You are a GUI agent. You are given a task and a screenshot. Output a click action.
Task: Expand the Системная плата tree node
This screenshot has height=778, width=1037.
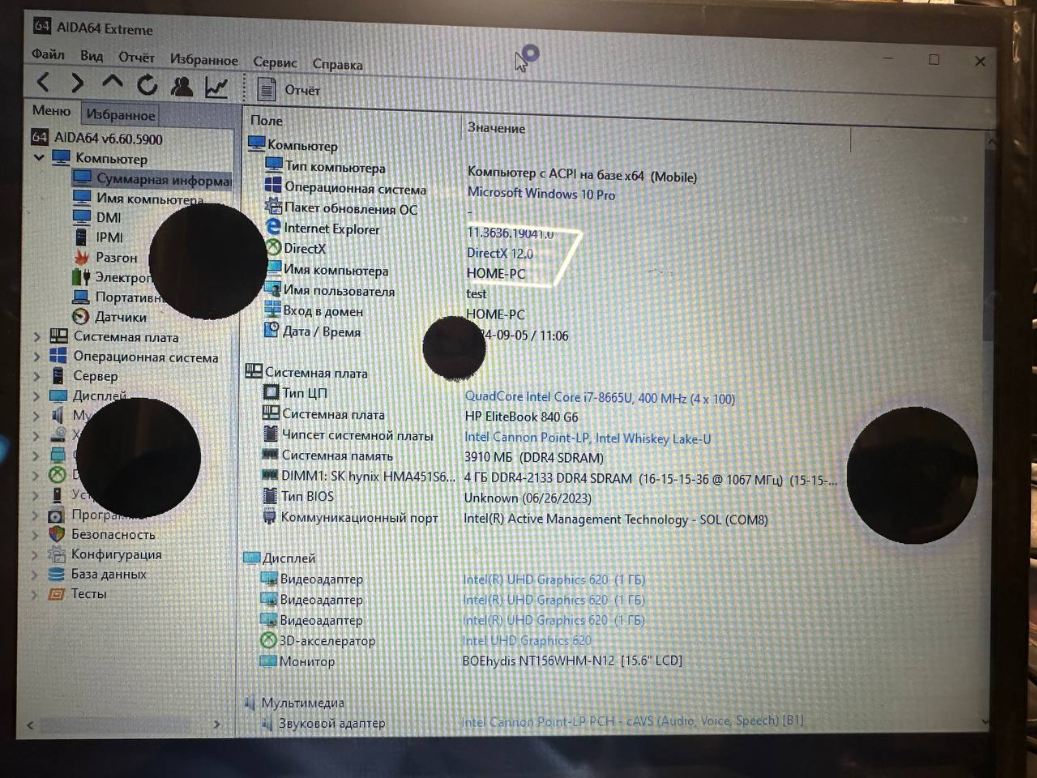click(36, 337)
